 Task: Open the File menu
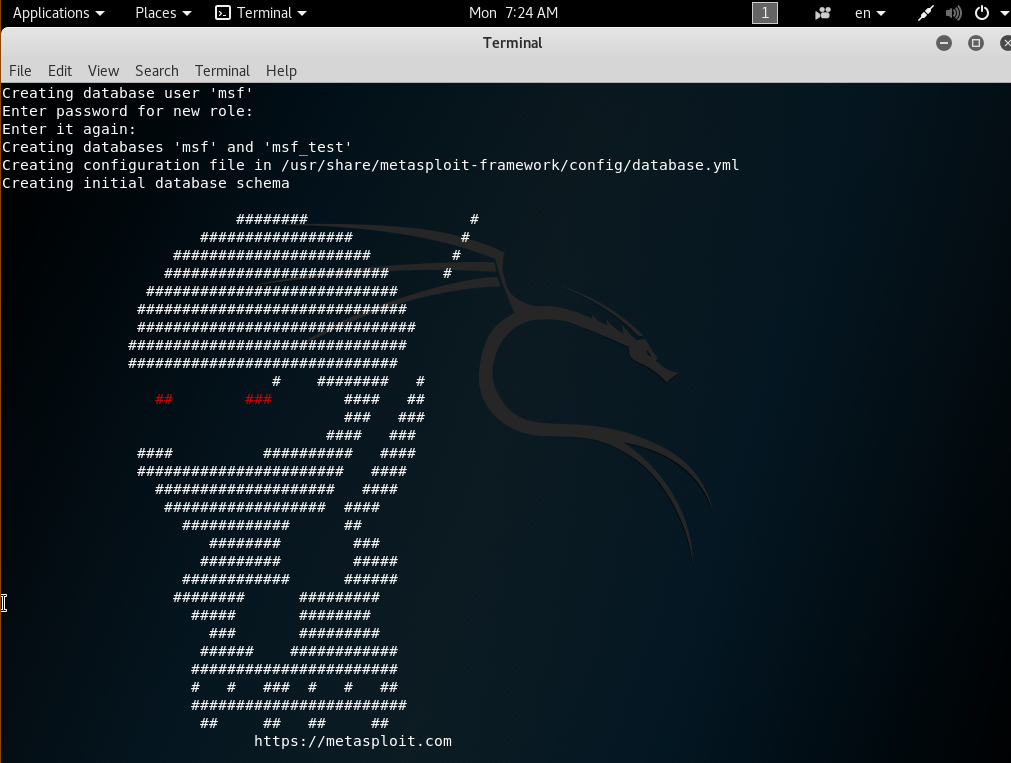tap(20, 71)
